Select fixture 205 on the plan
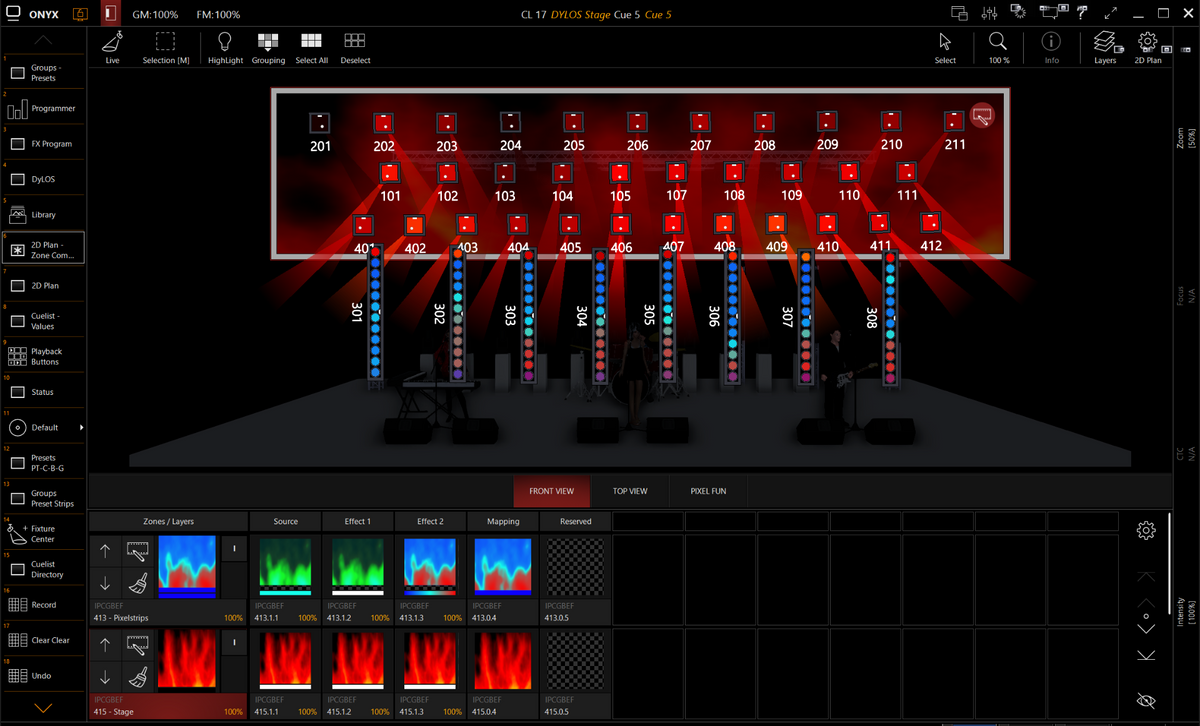This screenshot has height=726, width=1200. pos(573,122)
